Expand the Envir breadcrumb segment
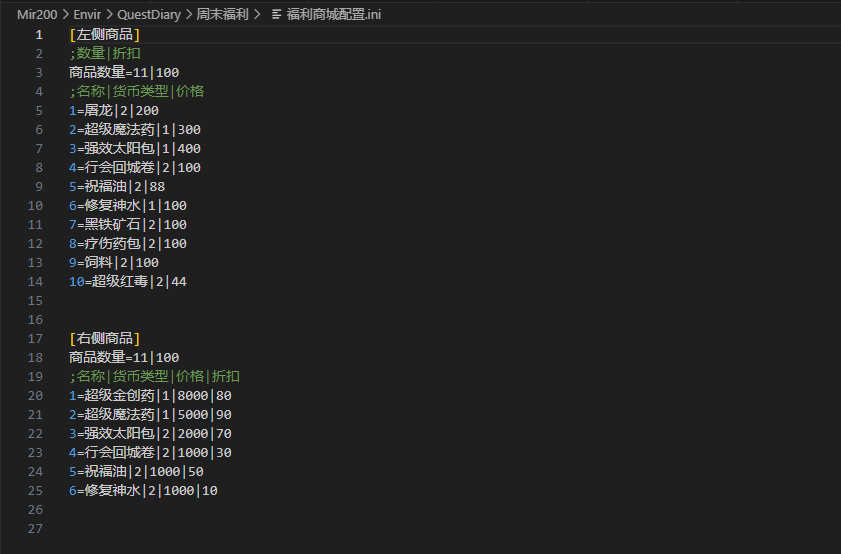 (x=87, y=14)
